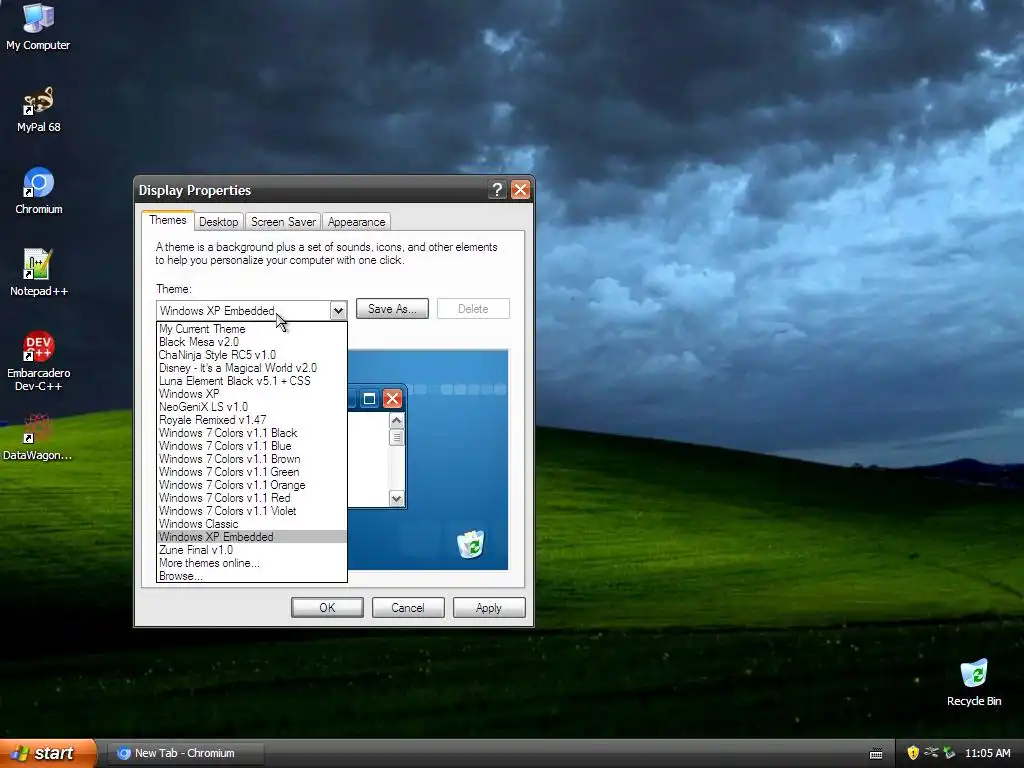Choose Black Mesa v2.0 theme
Viewport: 1024px width, 768px height.
coord(251,342)
